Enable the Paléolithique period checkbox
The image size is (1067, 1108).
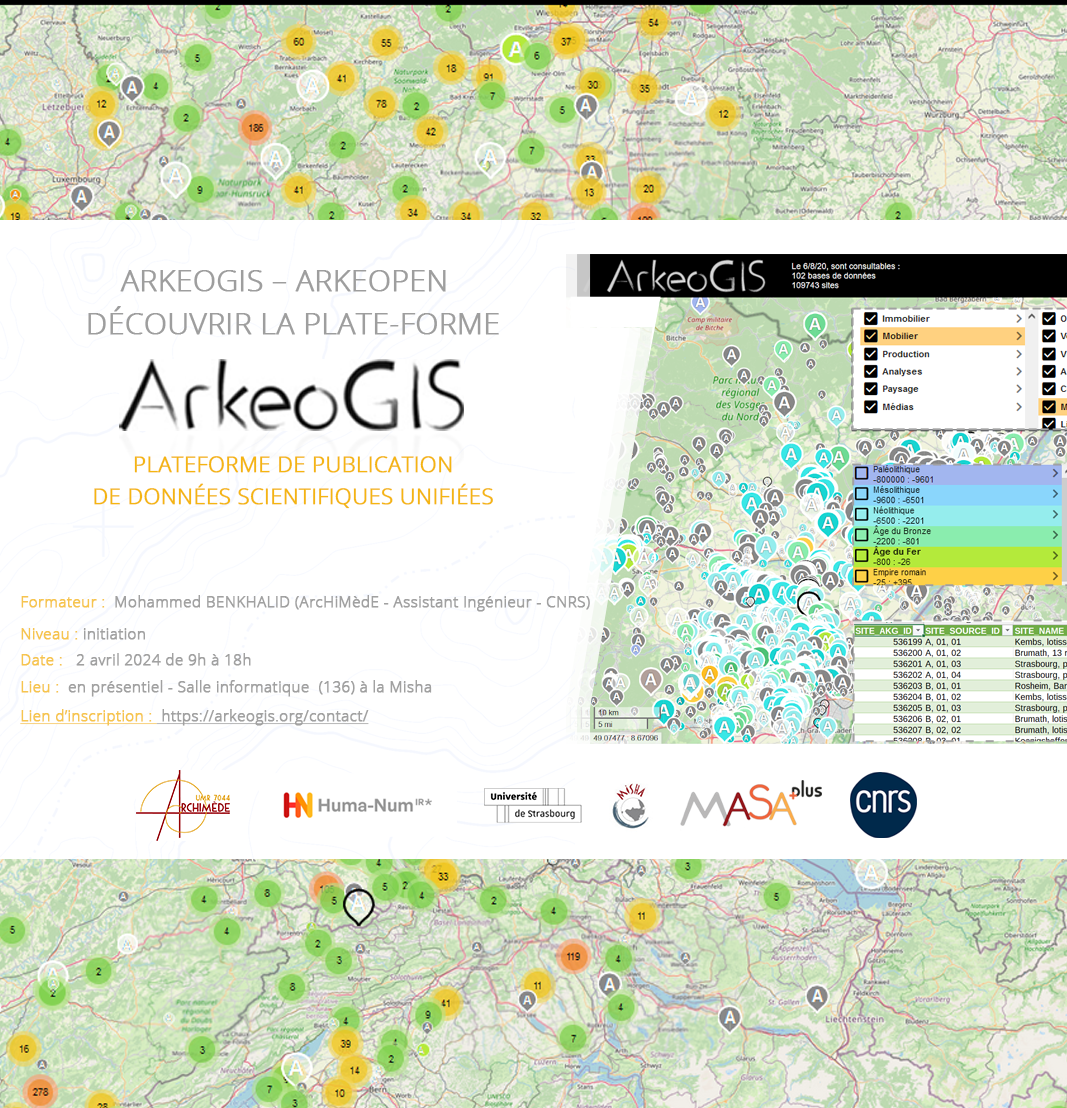tap(862, 473)
